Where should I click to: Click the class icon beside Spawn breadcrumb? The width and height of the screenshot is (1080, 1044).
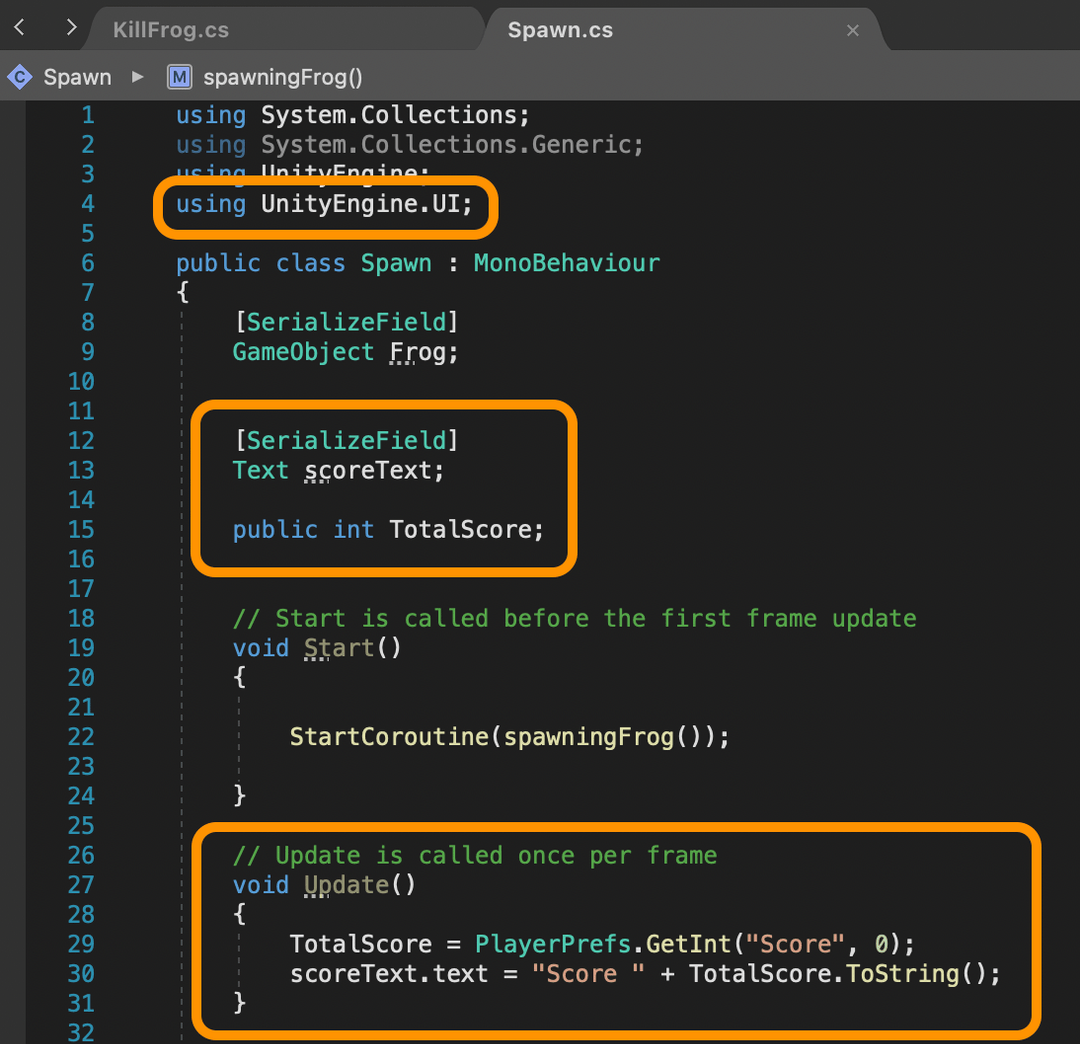[x=19, y=77]
